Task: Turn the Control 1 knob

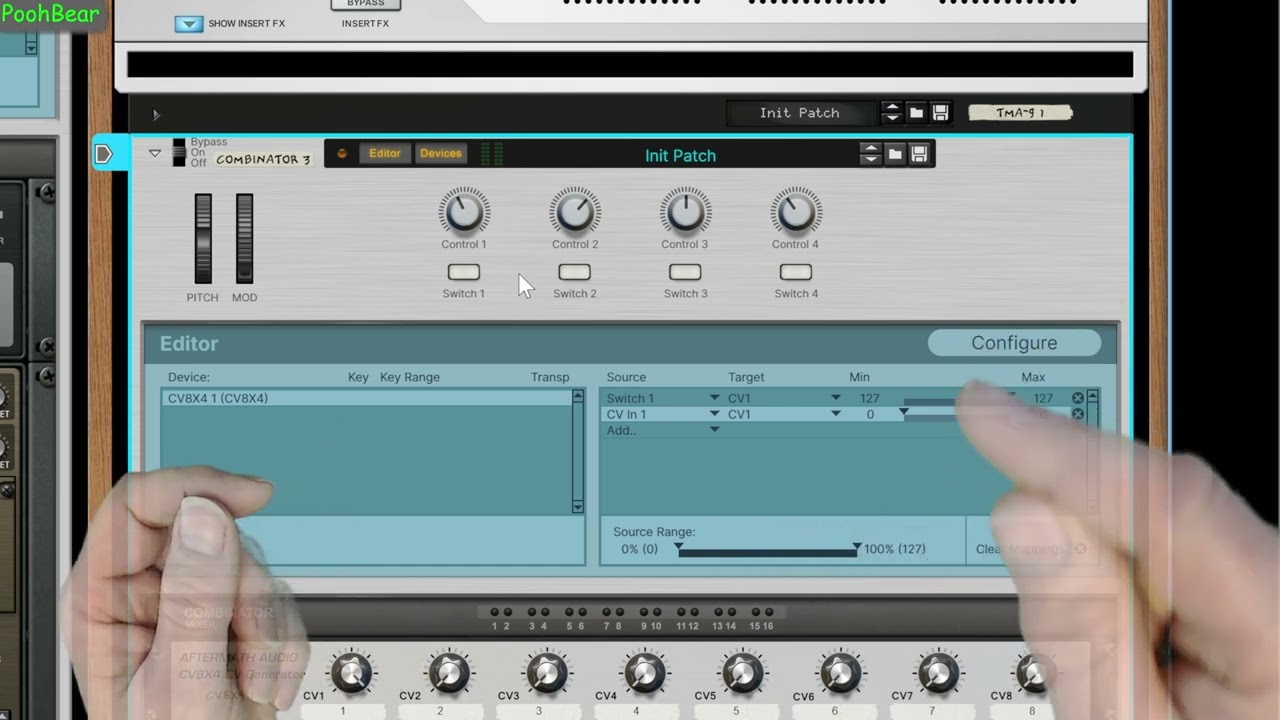Action: click(464, 212)
